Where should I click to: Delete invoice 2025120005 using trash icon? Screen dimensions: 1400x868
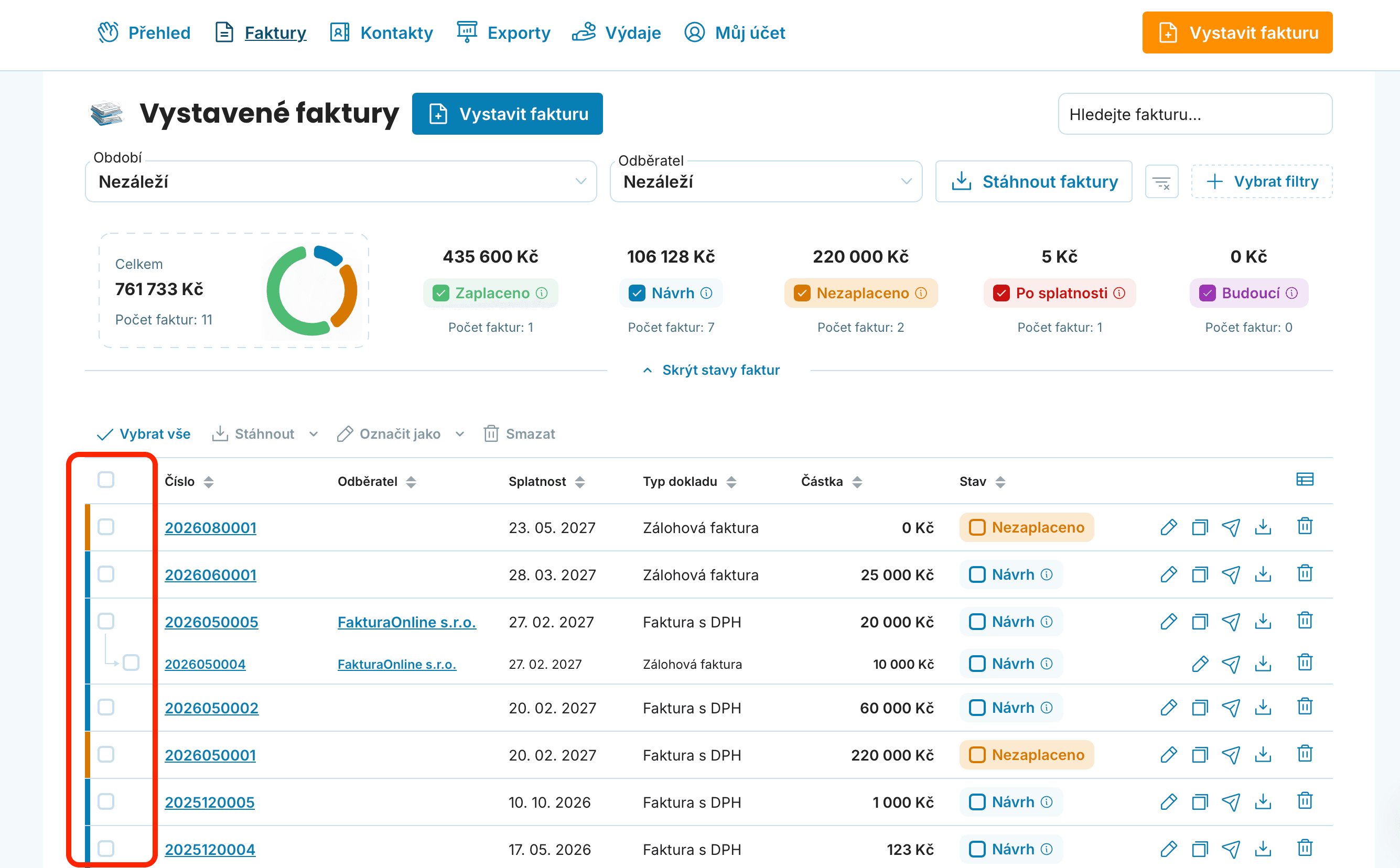[1305, 801]
